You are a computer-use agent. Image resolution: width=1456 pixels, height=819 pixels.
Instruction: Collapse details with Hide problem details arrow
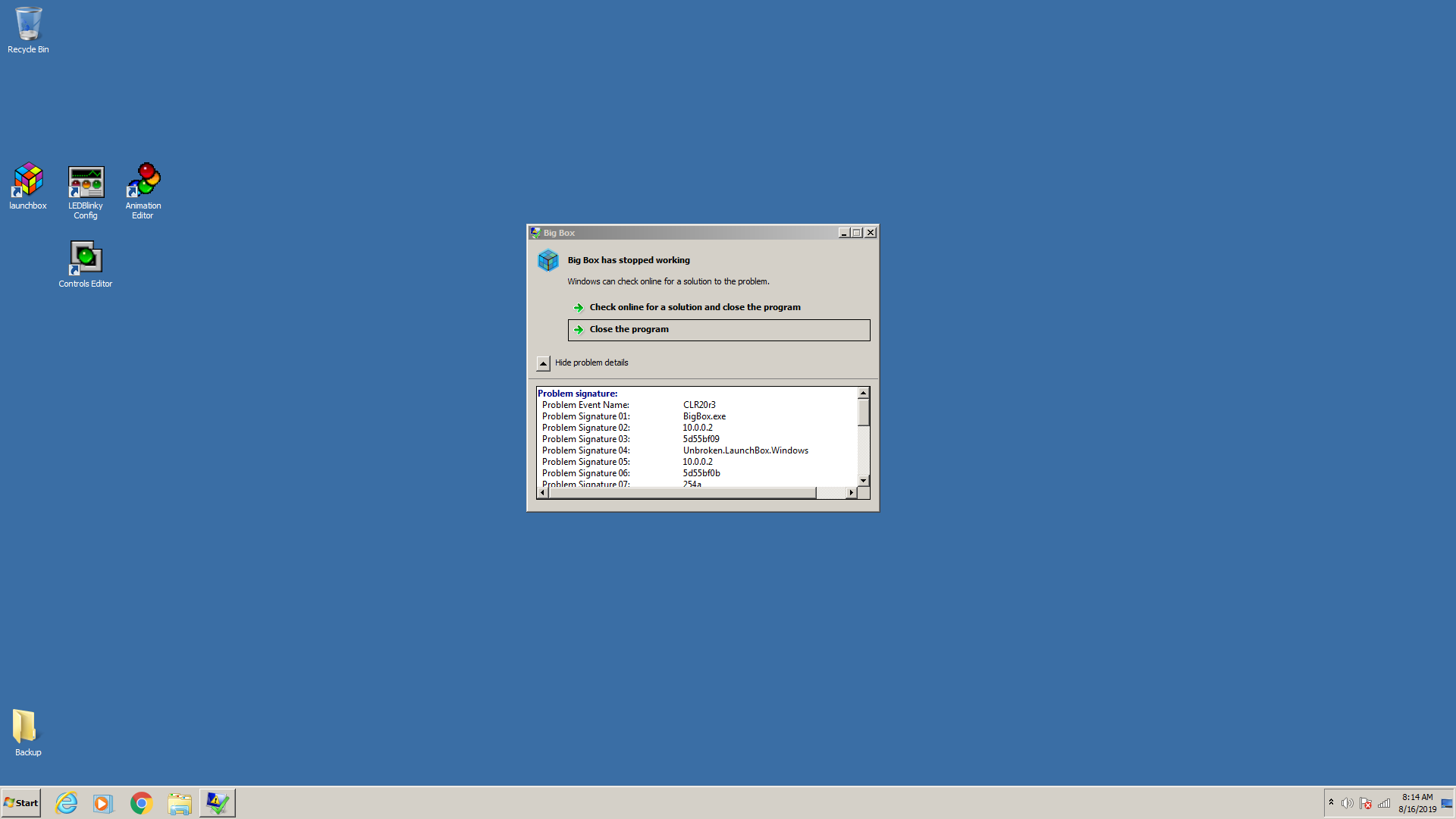[543, 363]
